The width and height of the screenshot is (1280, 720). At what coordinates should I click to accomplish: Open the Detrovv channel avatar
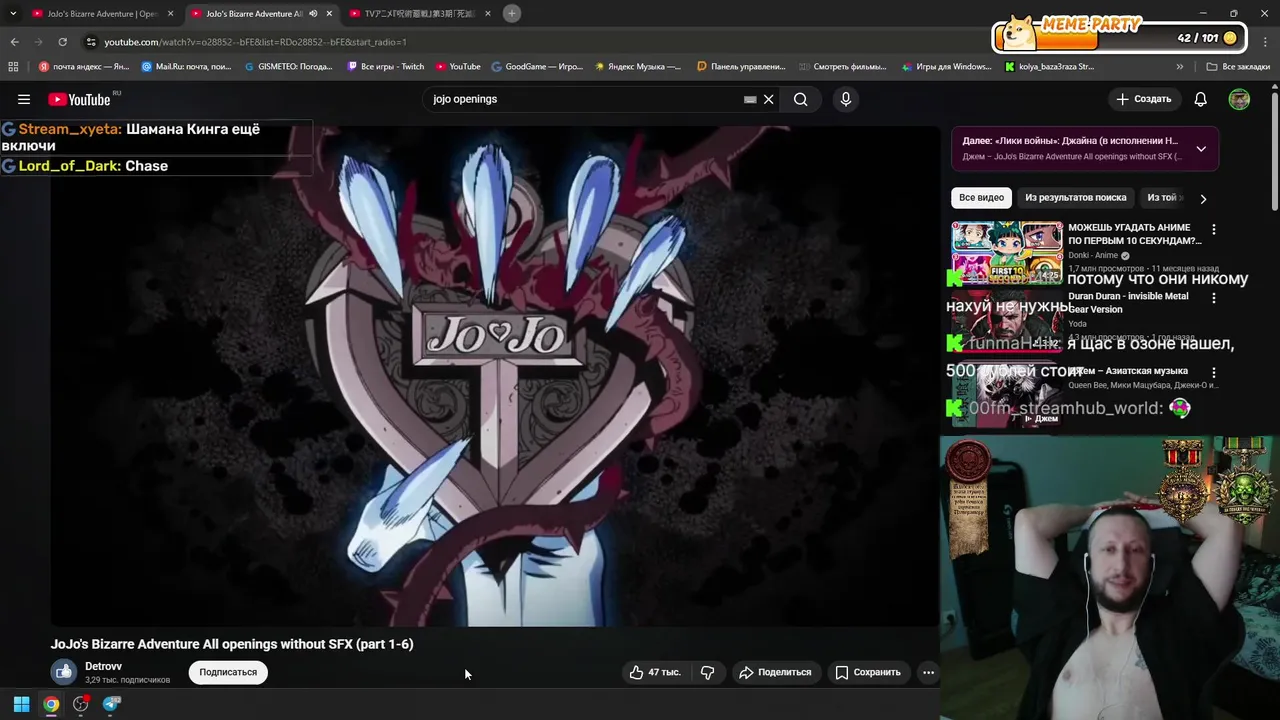[x=64, y=672]
